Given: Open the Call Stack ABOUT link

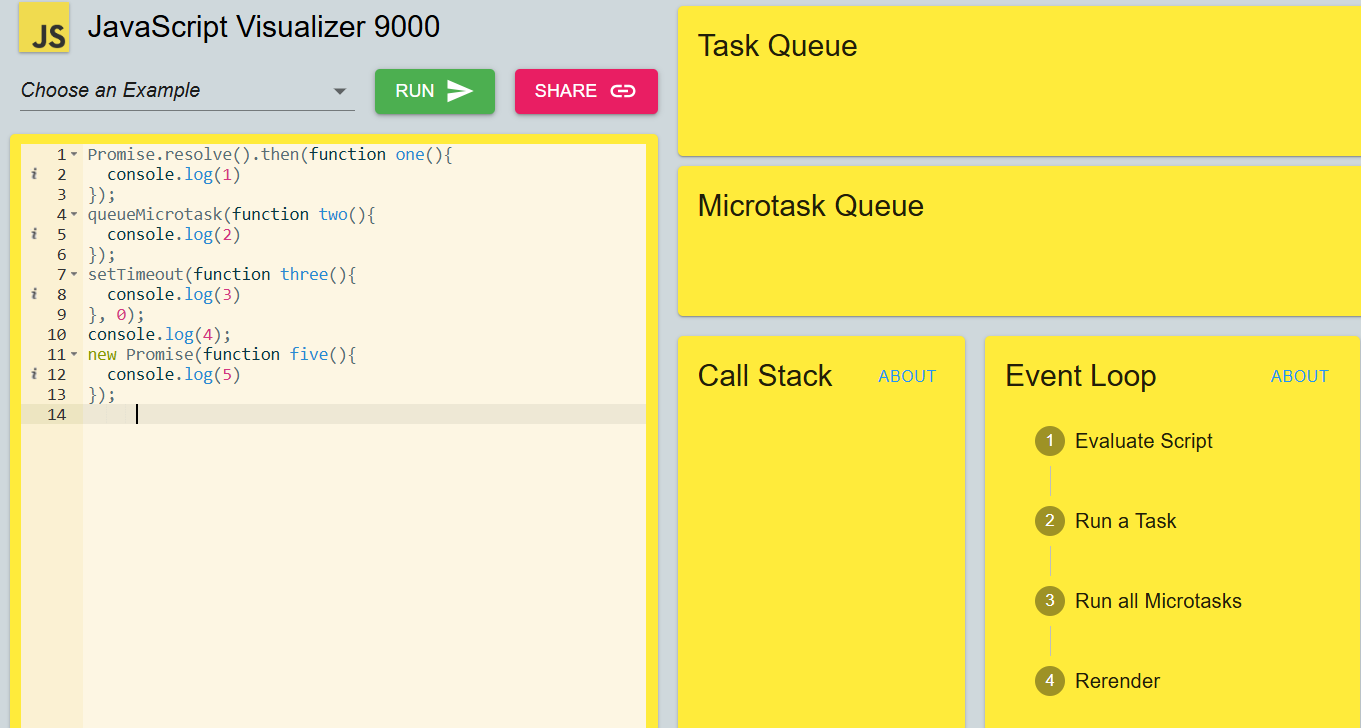Looking at the screenshot, I should click(x=907, y=376).
